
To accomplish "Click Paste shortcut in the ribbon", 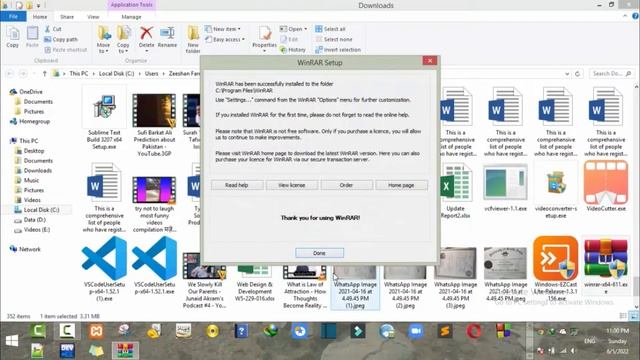I will pos(65,50).
